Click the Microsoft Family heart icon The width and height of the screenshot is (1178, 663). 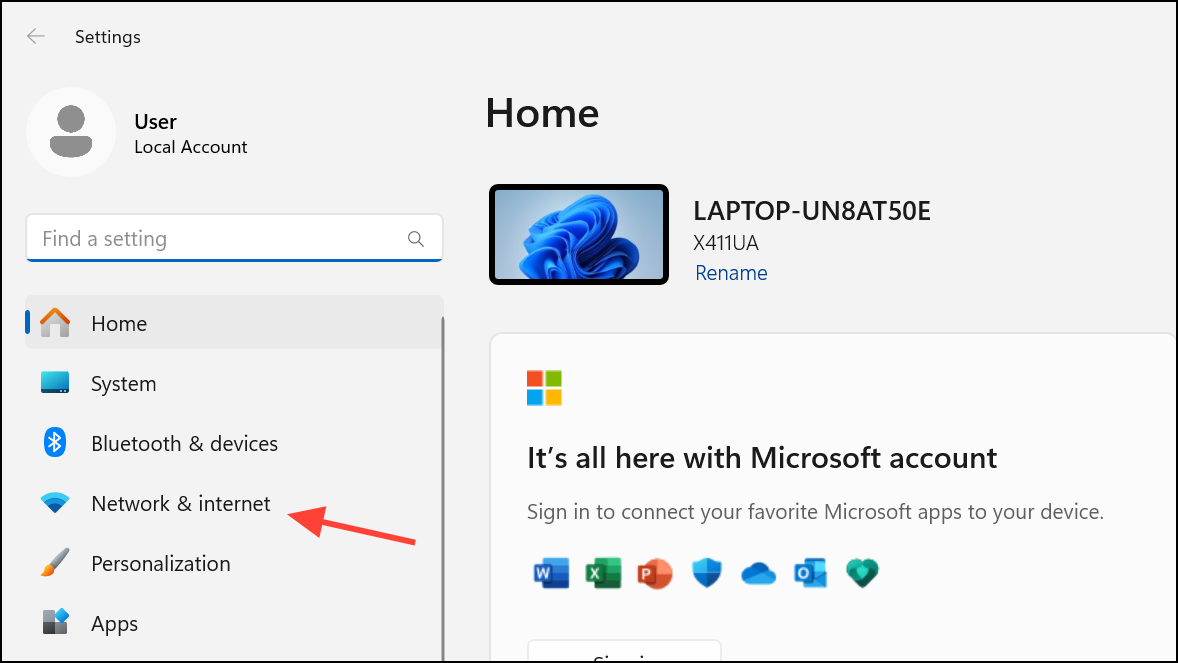point(862,572)
